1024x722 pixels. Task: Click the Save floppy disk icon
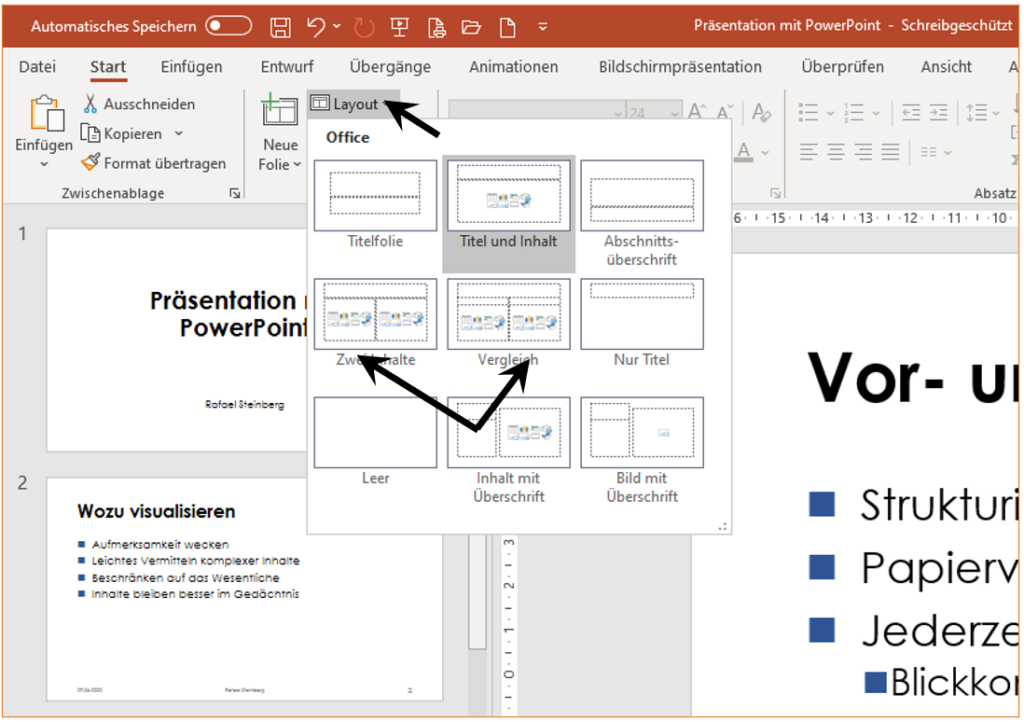tap(281, 27)
